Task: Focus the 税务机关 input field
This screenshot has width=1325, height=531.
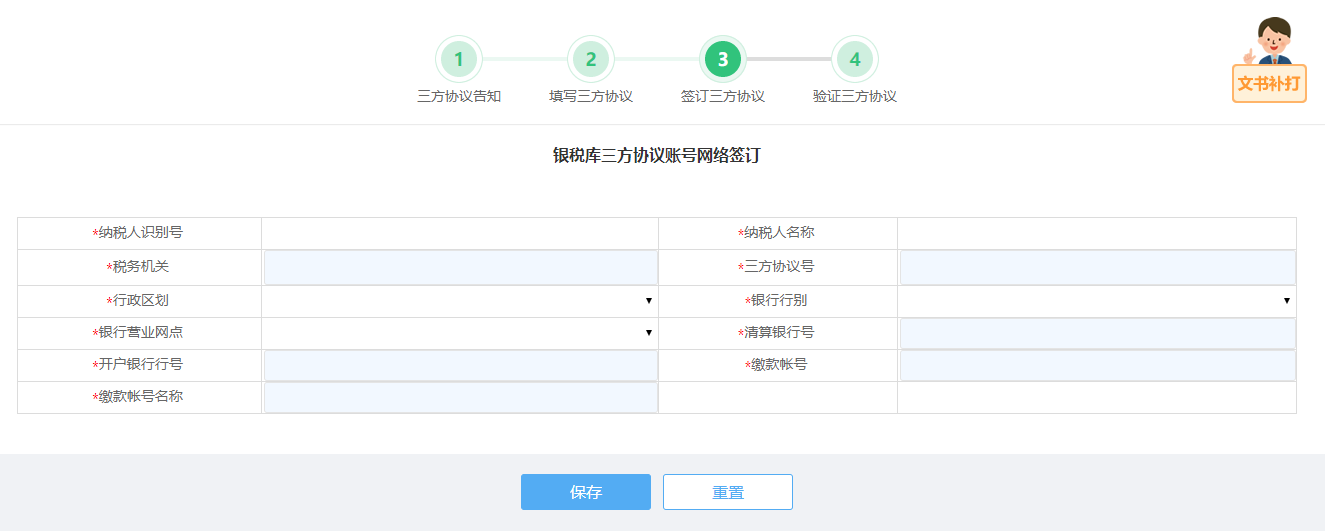Action: point(460,267)
